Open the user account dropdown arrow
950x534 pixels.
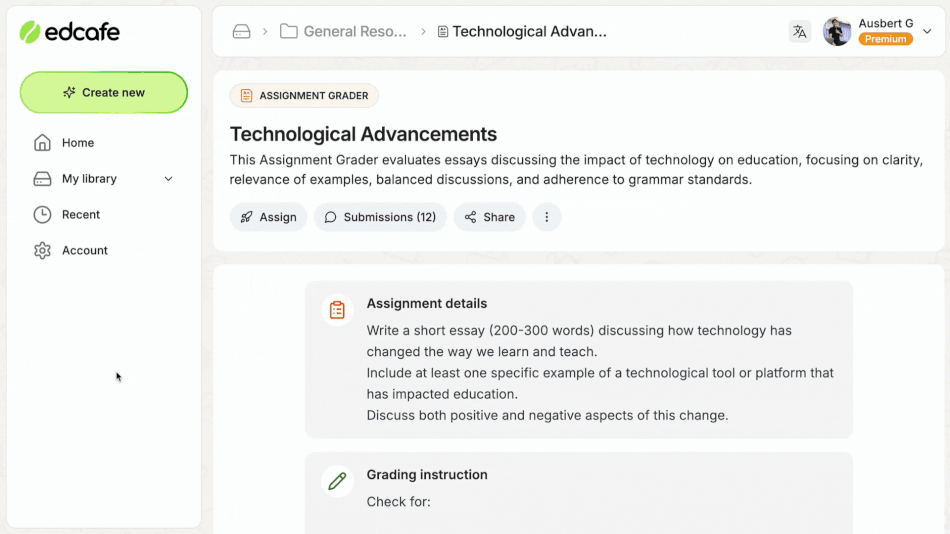[x=927, y=31]
